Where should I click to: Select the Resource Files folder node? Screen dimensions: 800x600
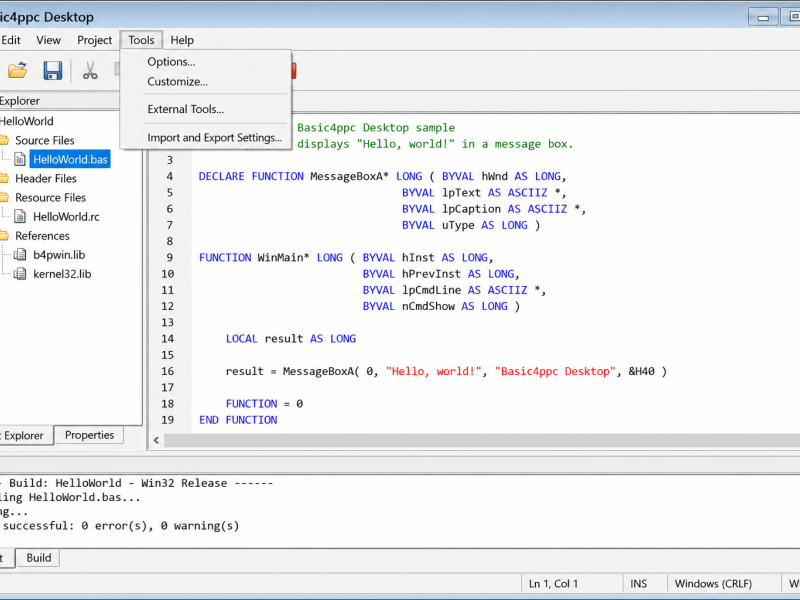51,197
